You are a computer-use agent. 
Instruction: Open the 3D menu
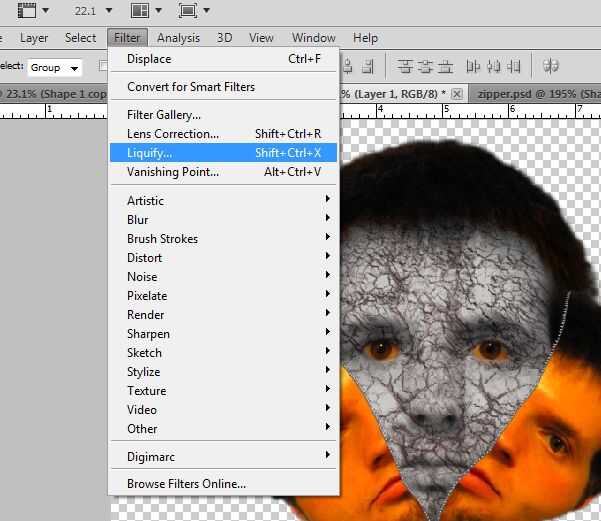(225, 38)
